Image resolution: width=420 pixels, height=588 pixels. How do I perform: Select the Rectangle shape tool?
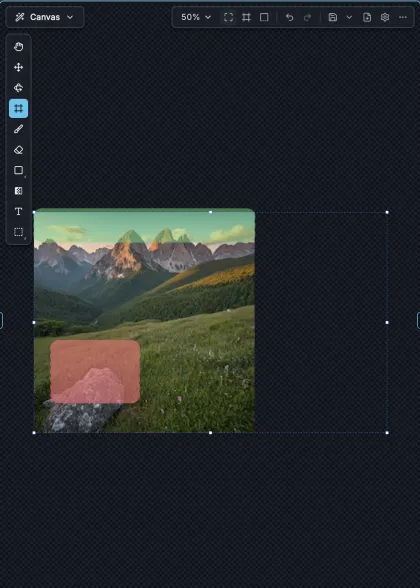18,170
